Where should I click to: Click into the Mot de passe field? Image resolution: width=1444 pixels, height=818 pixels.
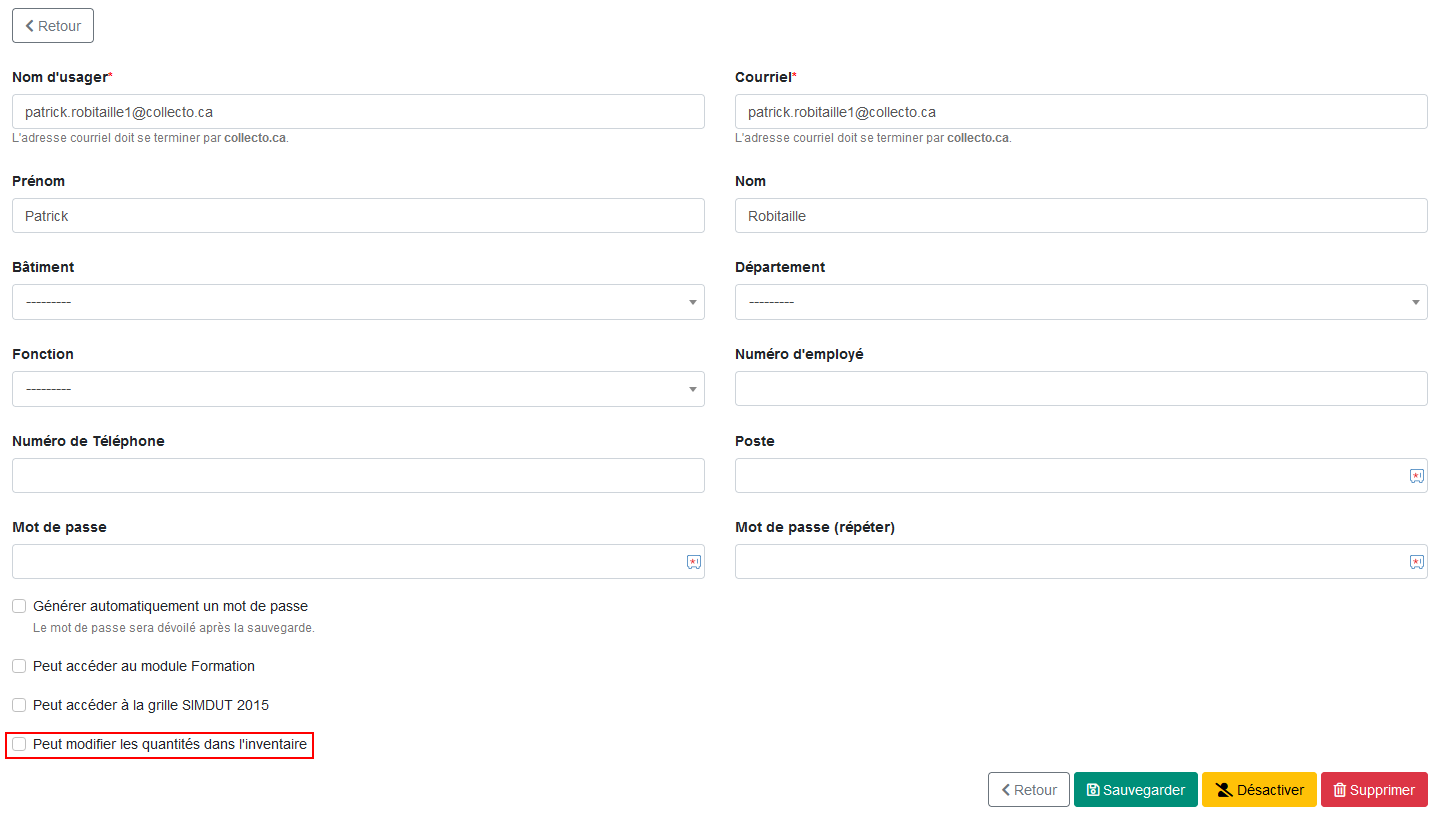point(358,562)
